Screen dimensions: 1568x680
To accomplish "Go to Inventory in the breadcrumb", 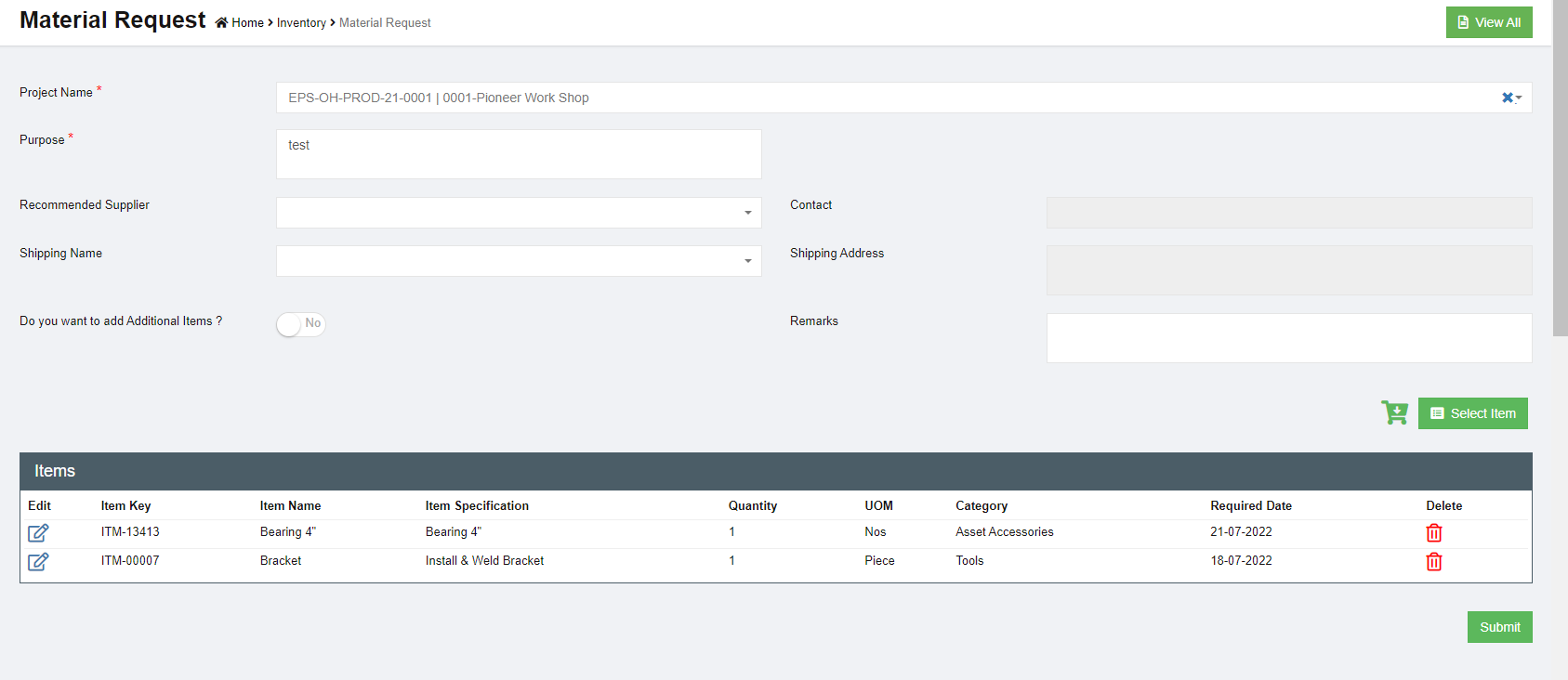I will (x=301, y=23).
